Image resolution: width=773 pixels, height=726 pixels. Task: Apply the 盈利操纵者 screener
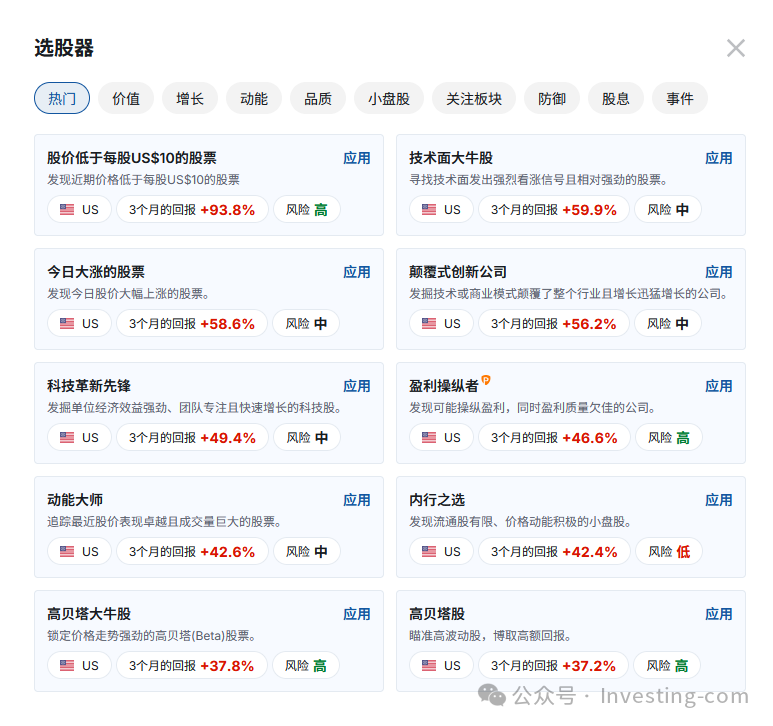tap(718, 385)
